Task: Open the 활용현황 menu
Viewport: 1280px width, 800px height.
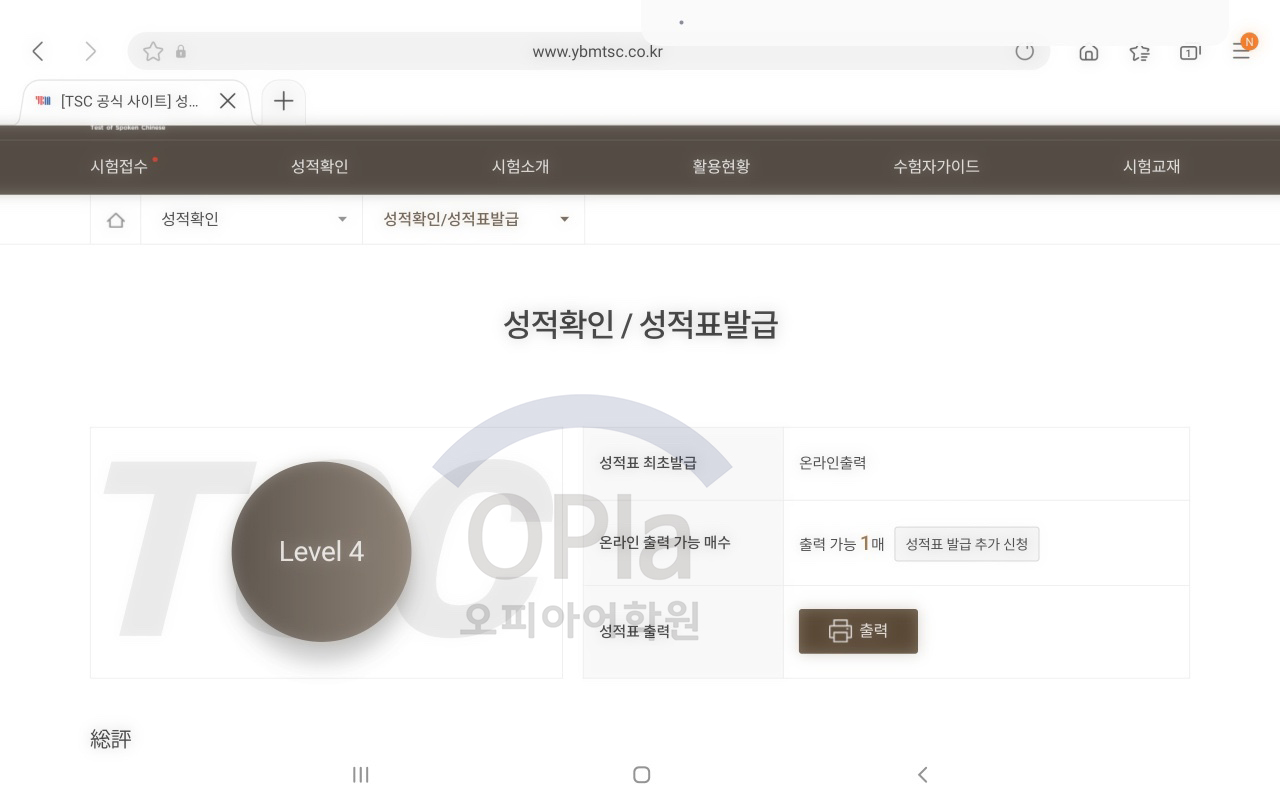Action: pos(721,166)
